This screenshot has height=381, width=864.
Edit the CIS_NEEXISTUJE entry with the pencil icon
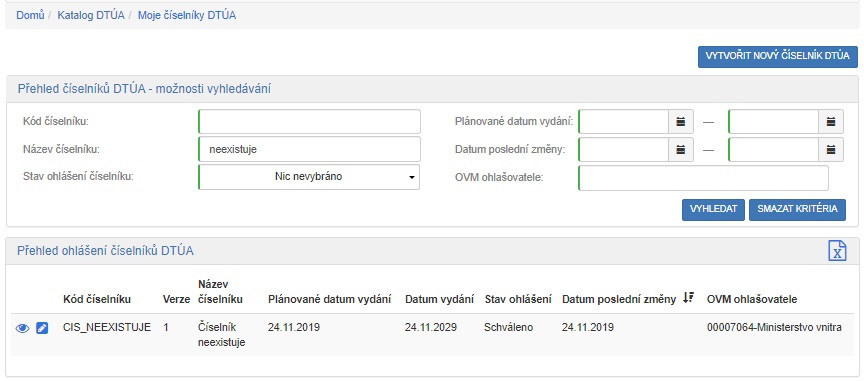(x=42, y=328)
